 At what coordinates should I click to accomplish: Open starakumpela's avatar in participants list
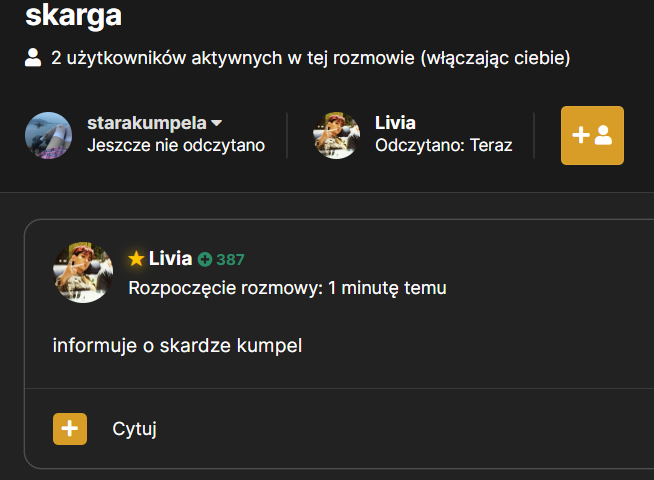[x=48, y=135]
